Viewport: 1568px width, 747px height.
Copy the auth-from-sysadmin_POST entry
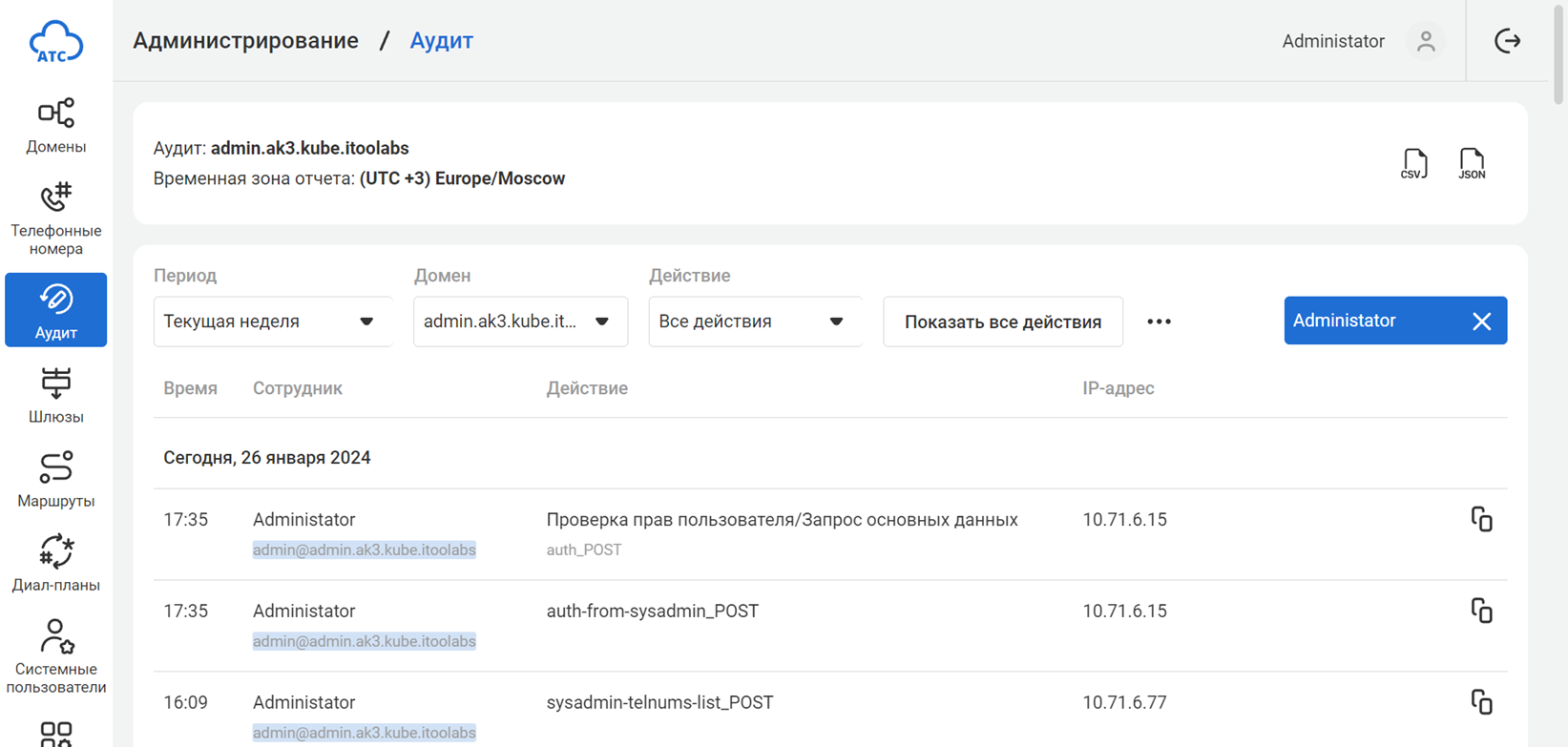pos(1481,611)
